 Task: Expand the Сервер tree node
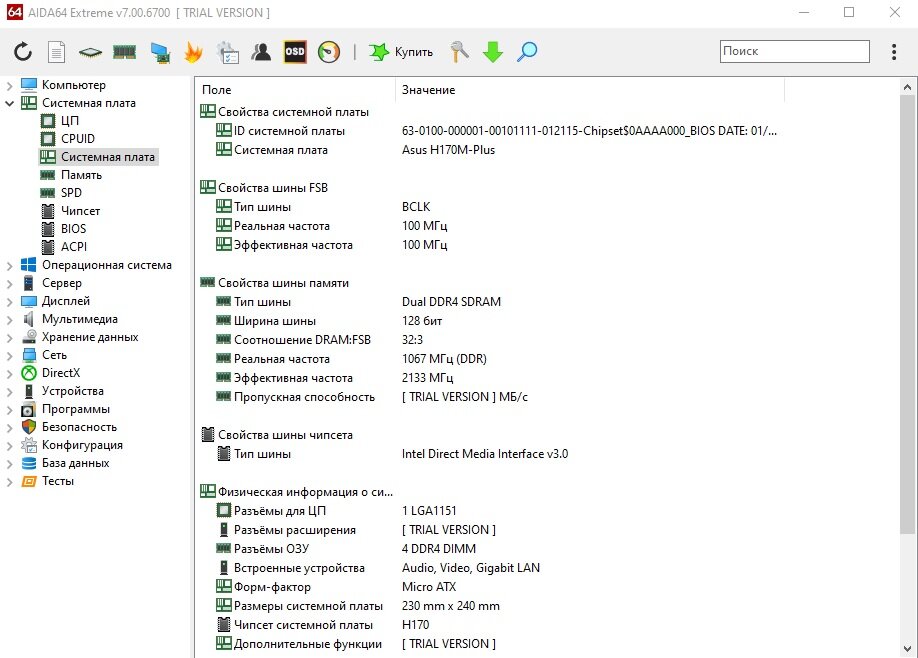pos(9,284)
